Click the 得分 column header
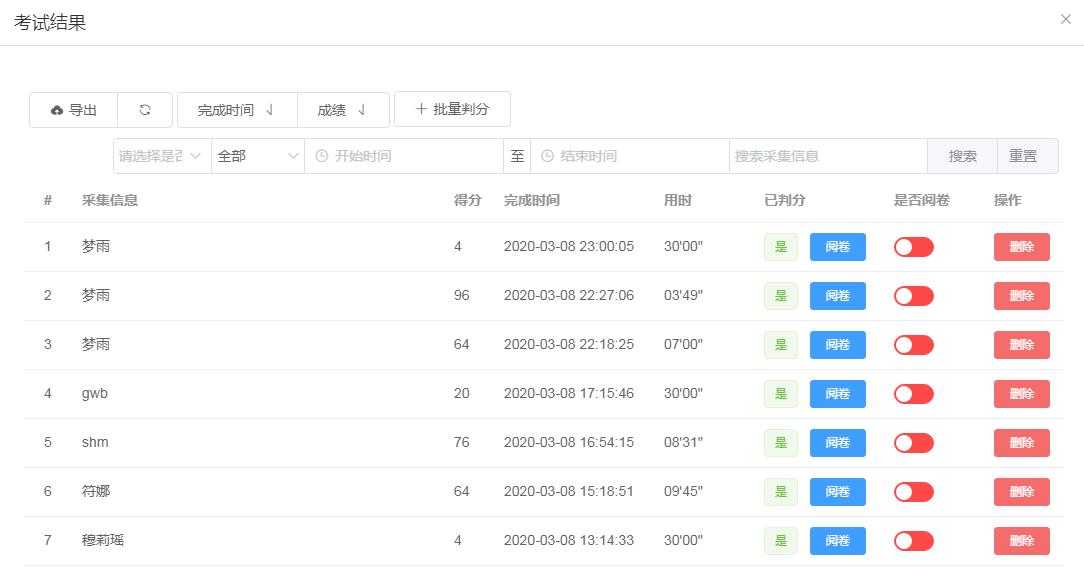 467,201
